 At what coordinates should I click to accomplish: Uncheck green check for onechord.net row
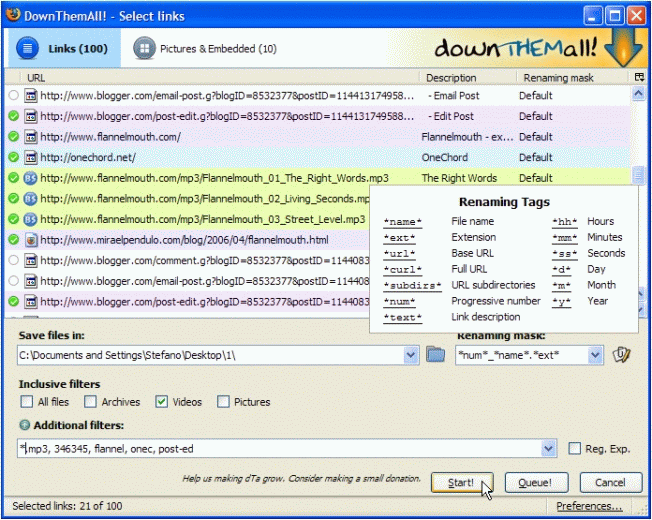(14, 157)
